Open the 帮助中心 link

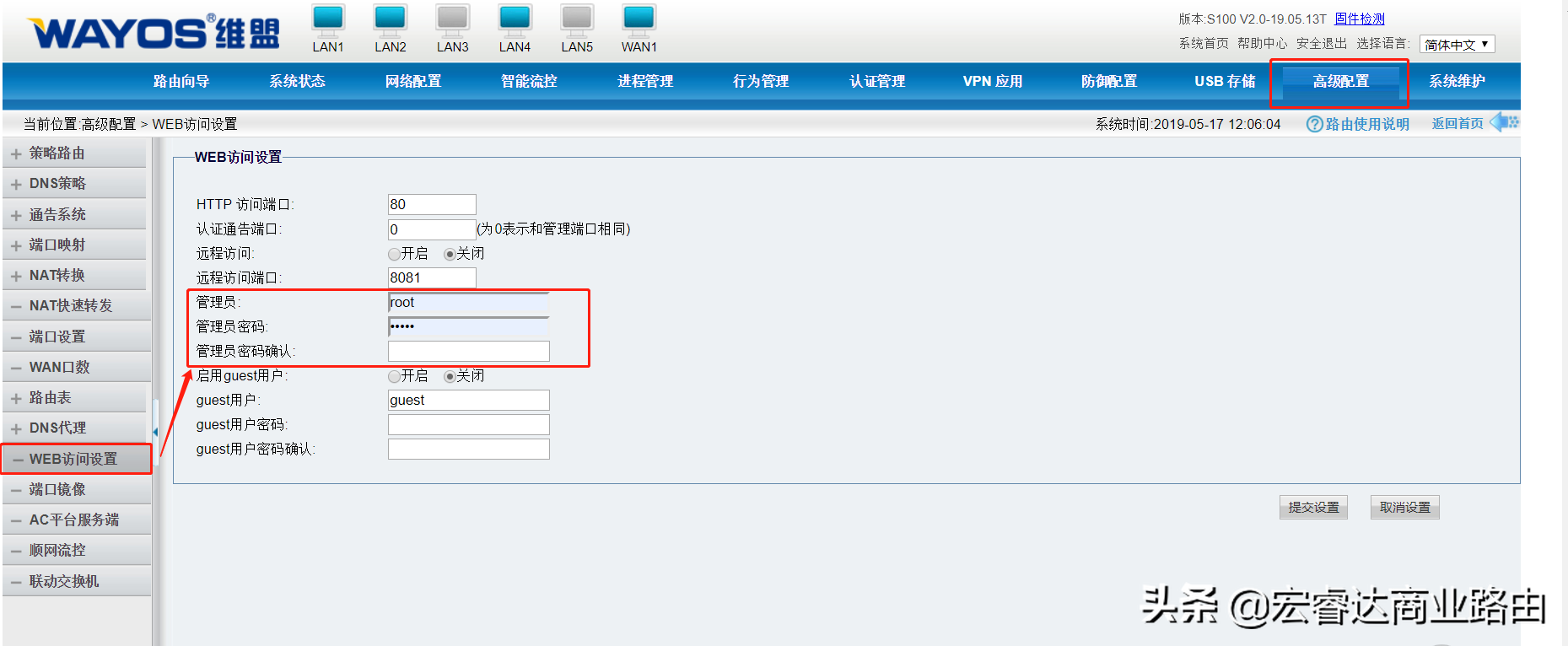[1262, 43]
